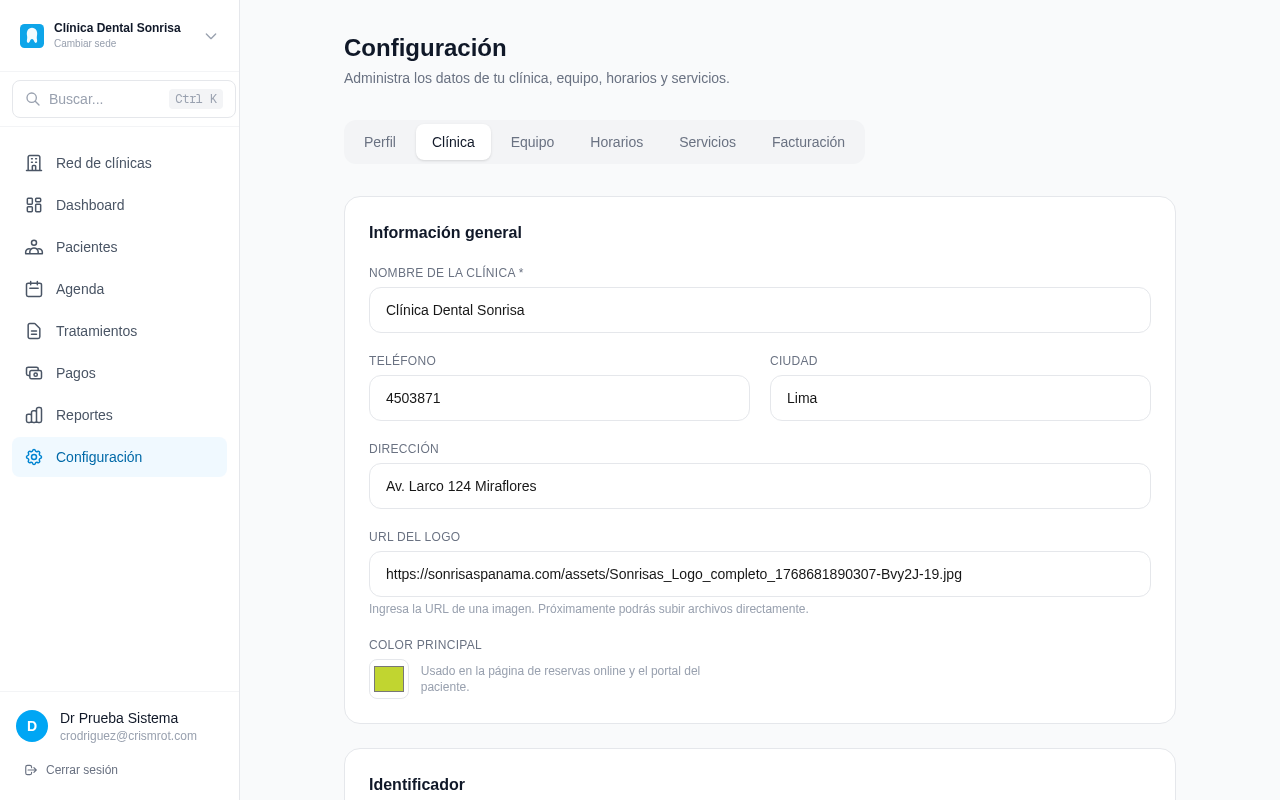The image size is (1280, 800).
Task: Click the Cambiar sede label
Action: click(x=85, y=44)
